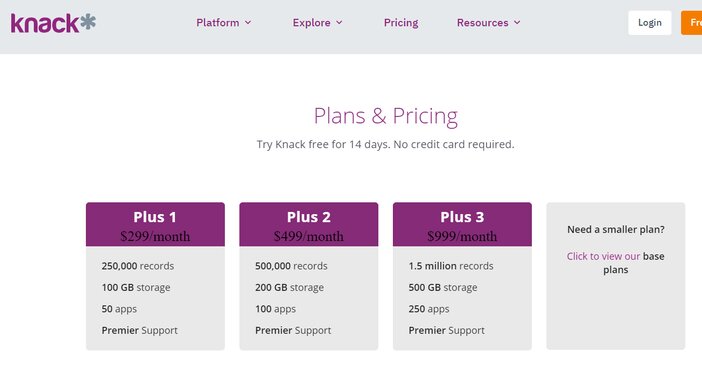The height and width of the screenshot is (366, 702).
Task: Click the $299/month price text
Action: tap(155, 236)
